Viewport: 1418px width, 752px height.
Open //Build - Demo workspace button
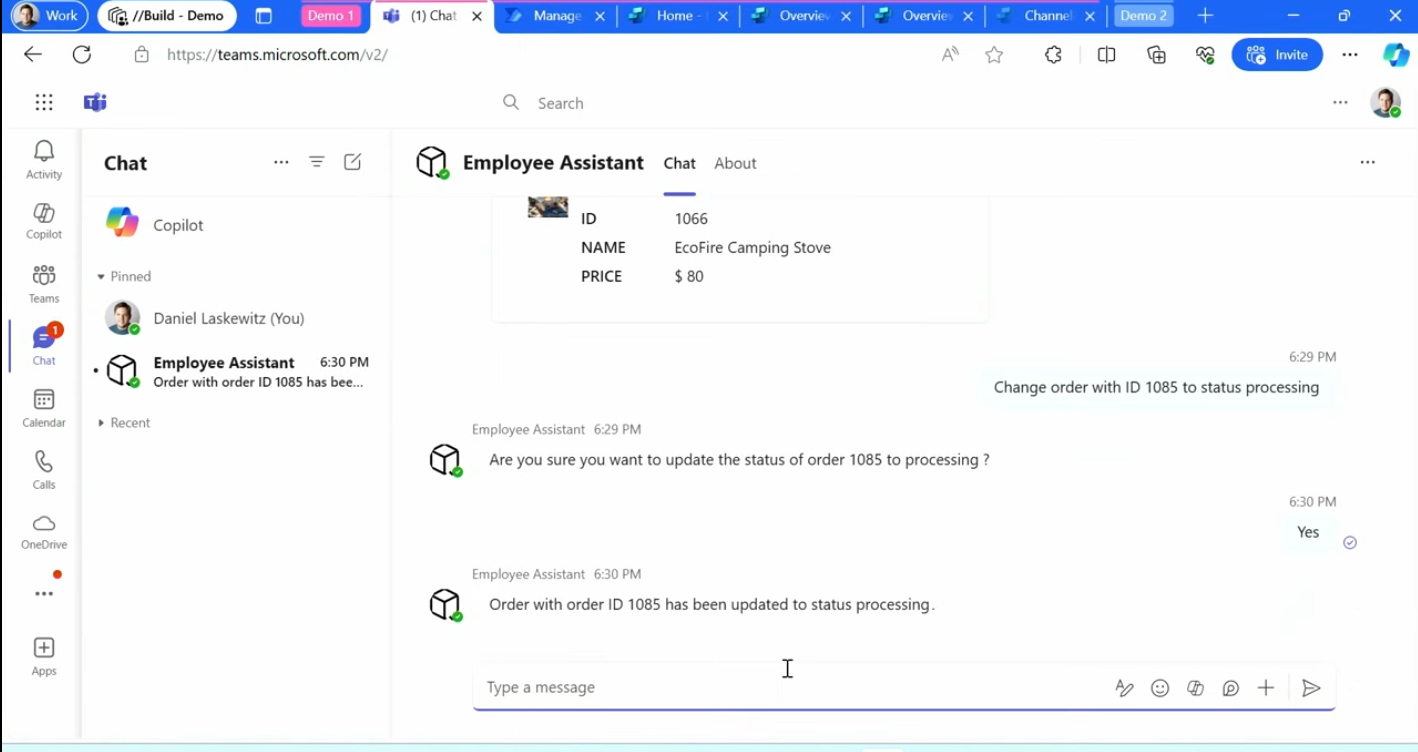click(x=167, y=16)
